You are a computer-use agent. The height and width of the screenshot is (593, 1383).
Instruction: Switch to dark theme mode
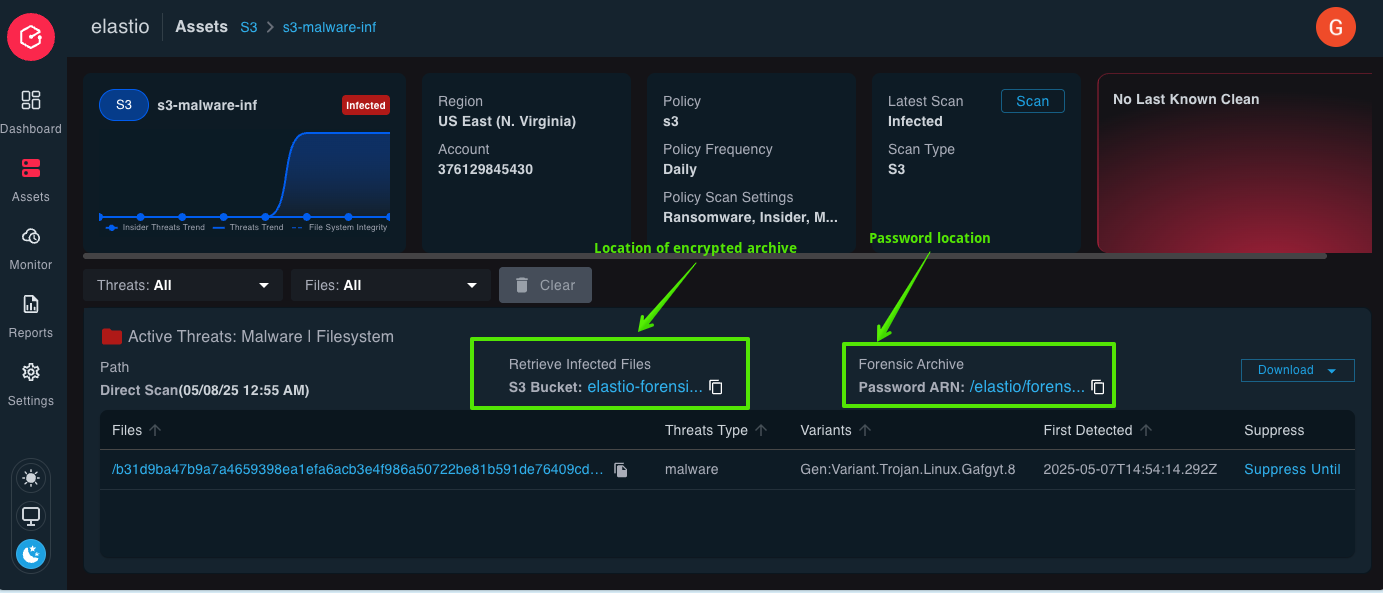click(31, 554)
